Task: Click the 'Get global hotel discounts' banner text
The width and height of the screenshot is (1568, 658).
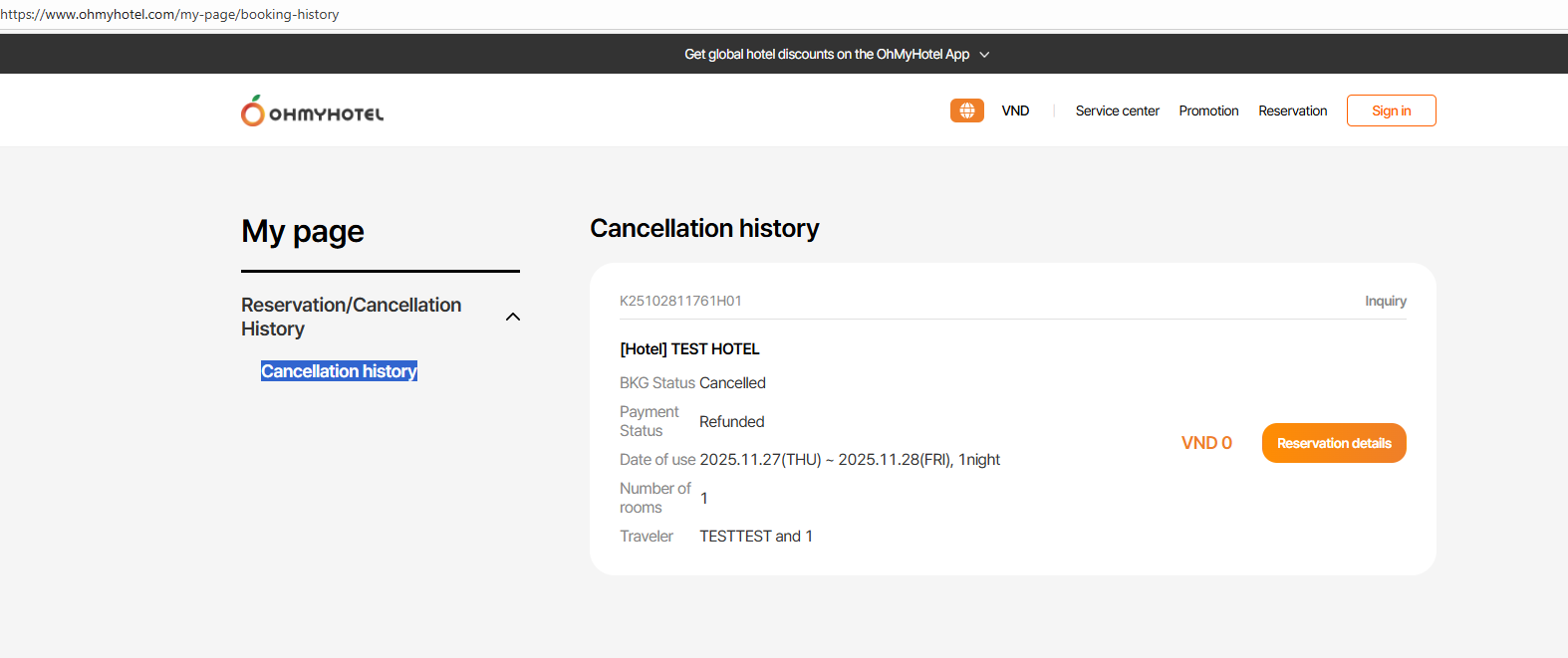Action: click(826, 55)
